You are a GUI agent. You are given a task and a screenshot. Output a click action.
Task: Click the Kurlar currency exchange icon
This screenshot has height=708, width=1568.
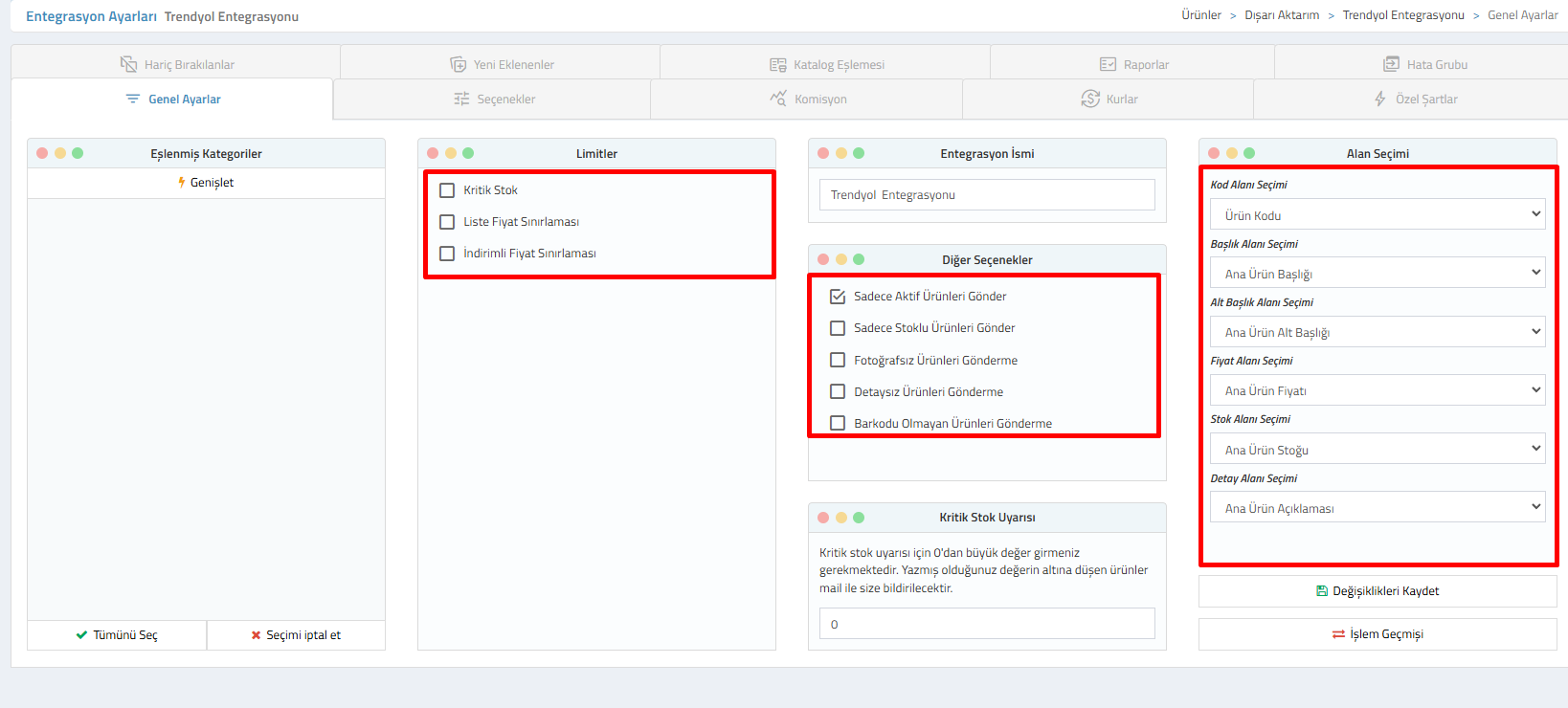(1090, 99)
